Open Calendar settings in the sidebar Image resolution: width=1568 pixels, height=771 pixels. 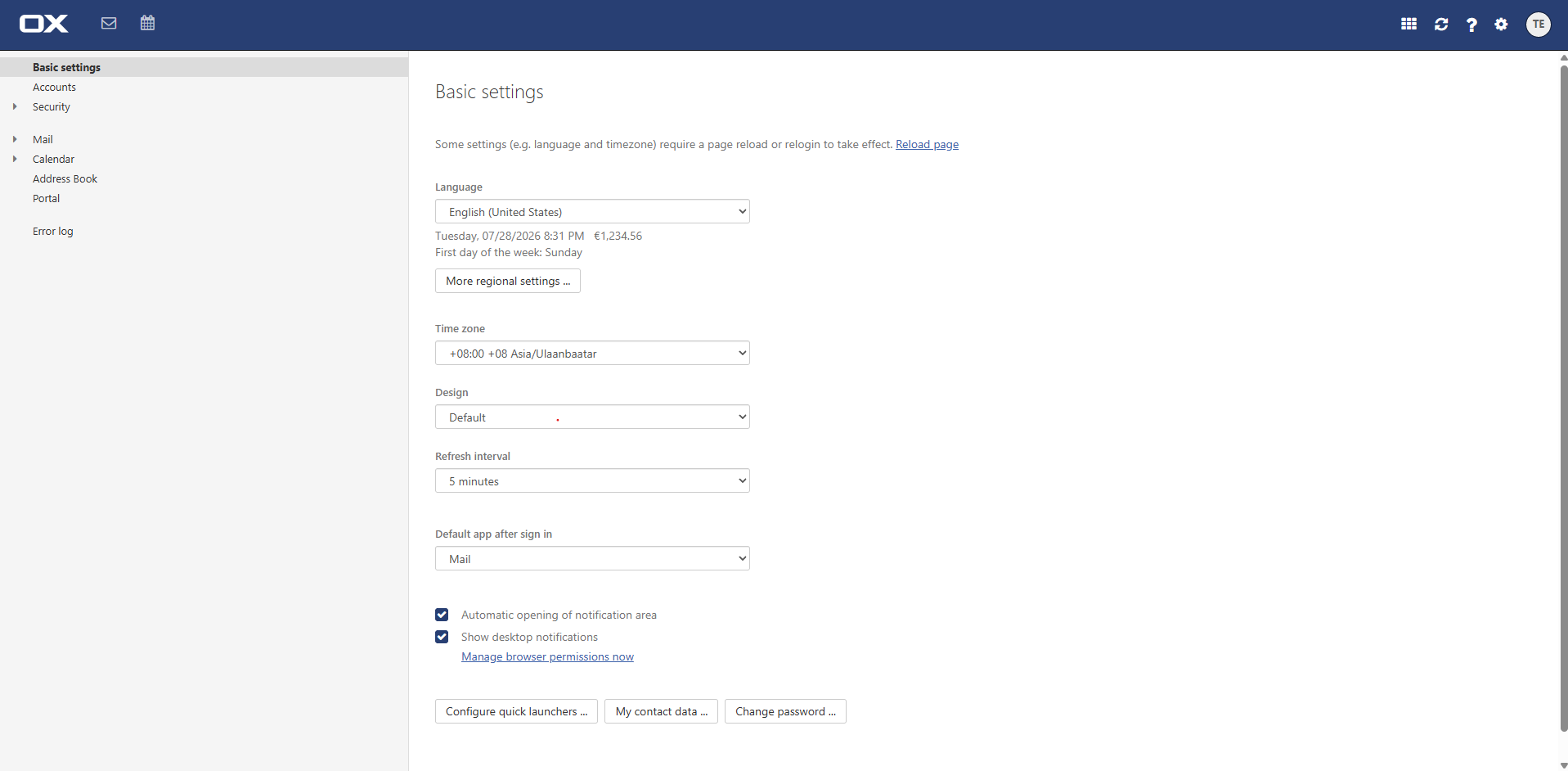[204, 159]
